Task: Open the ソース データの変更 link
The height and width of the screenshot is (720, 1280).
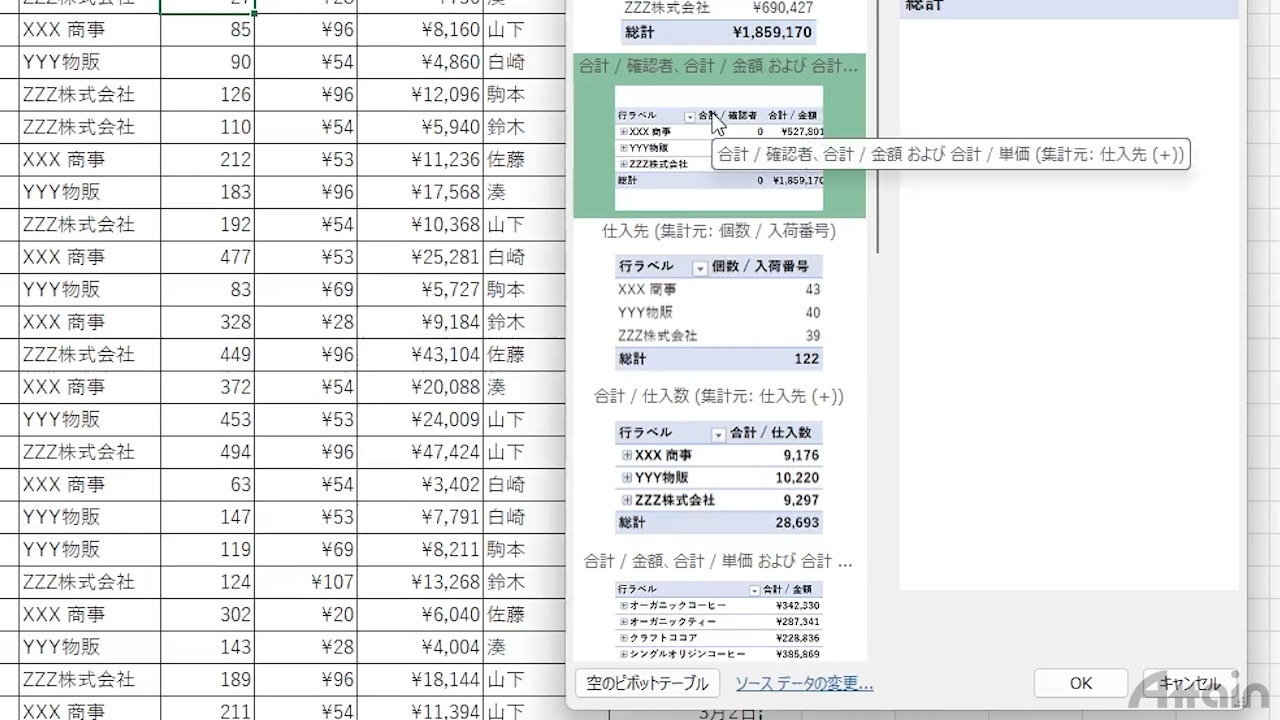Action: pyautogui.click(x=804, y=684)
